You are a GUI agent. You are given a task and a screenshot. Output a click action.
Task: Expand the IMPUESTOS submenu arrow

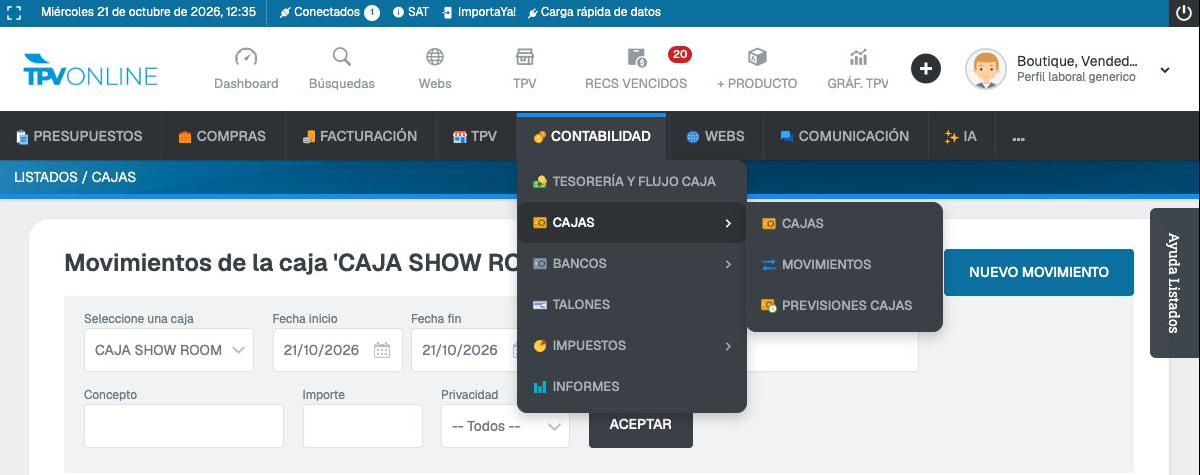(728, 346)
